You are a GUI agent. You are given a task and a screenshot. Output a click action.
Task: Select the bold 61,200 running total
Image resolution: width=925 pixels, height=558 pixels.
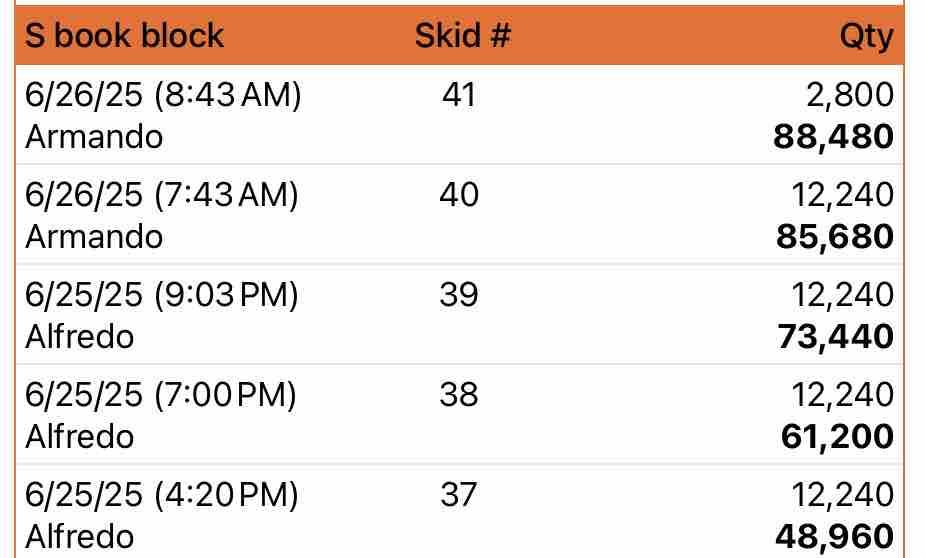837,437
